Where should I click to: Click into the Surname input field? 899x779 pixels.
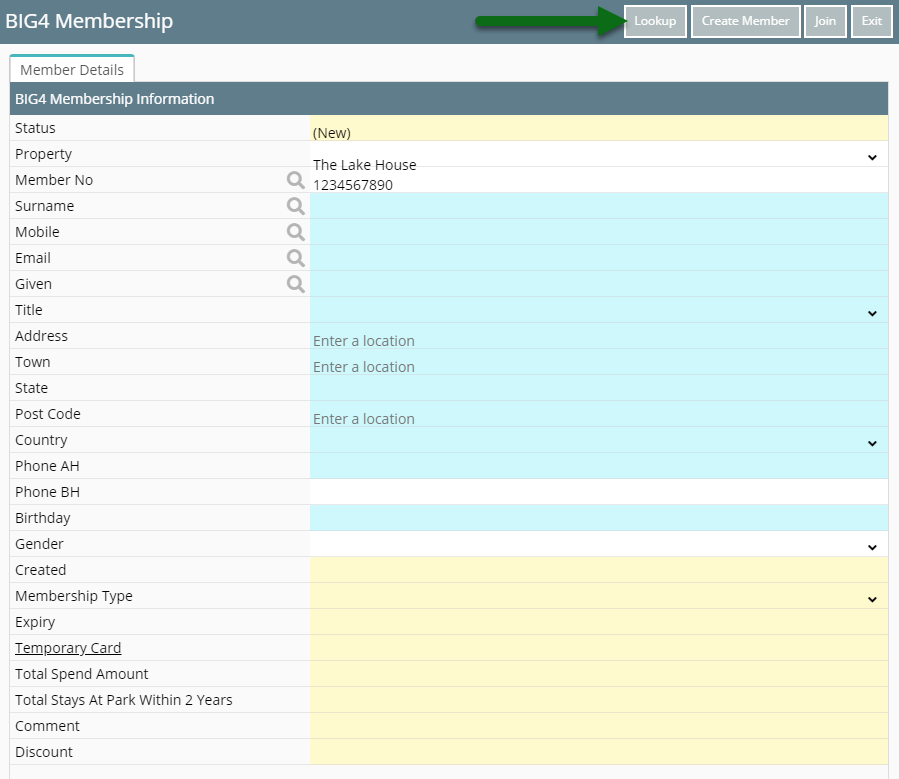(599, 206)
